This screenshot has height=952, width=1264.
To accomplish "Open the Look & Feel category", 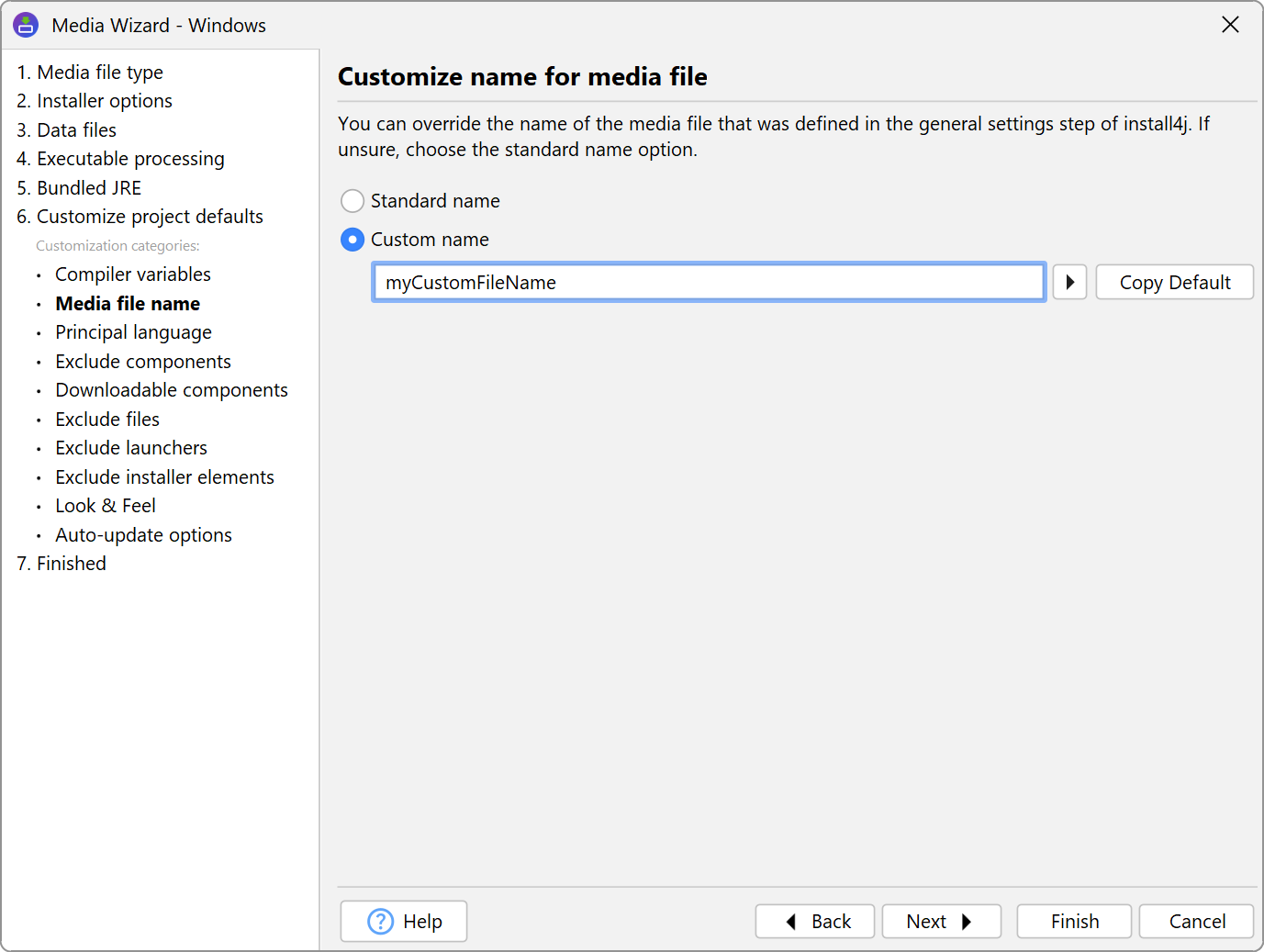I will pos(106,506).
